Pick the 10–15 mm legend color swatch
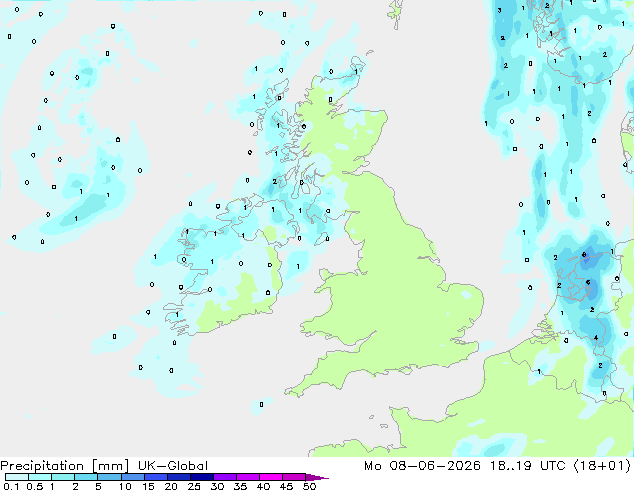Screen dimensions: 634x490 coord(133,477)
